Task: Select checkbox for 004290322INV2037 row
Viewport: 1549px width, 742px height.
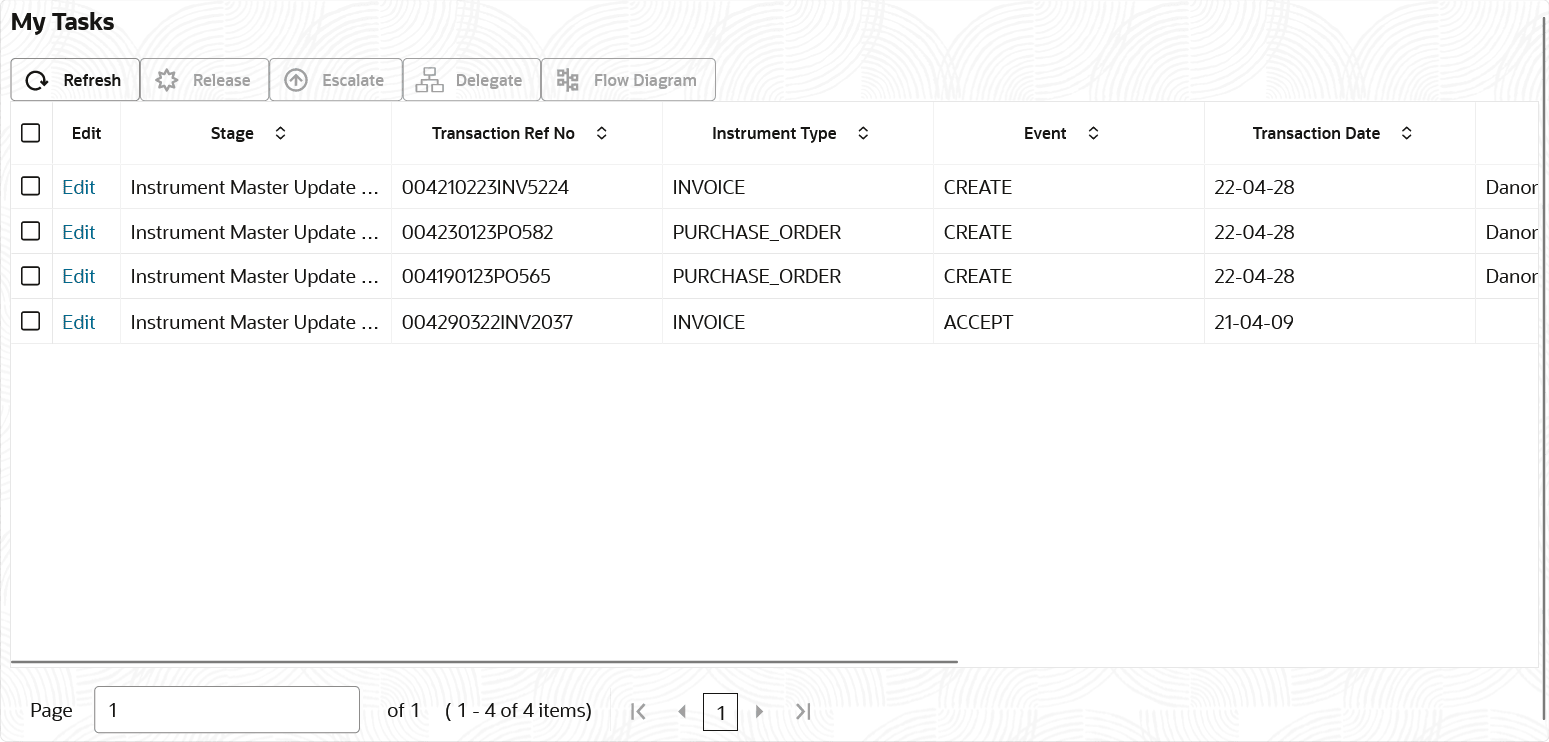Action: tap(31, 321)
